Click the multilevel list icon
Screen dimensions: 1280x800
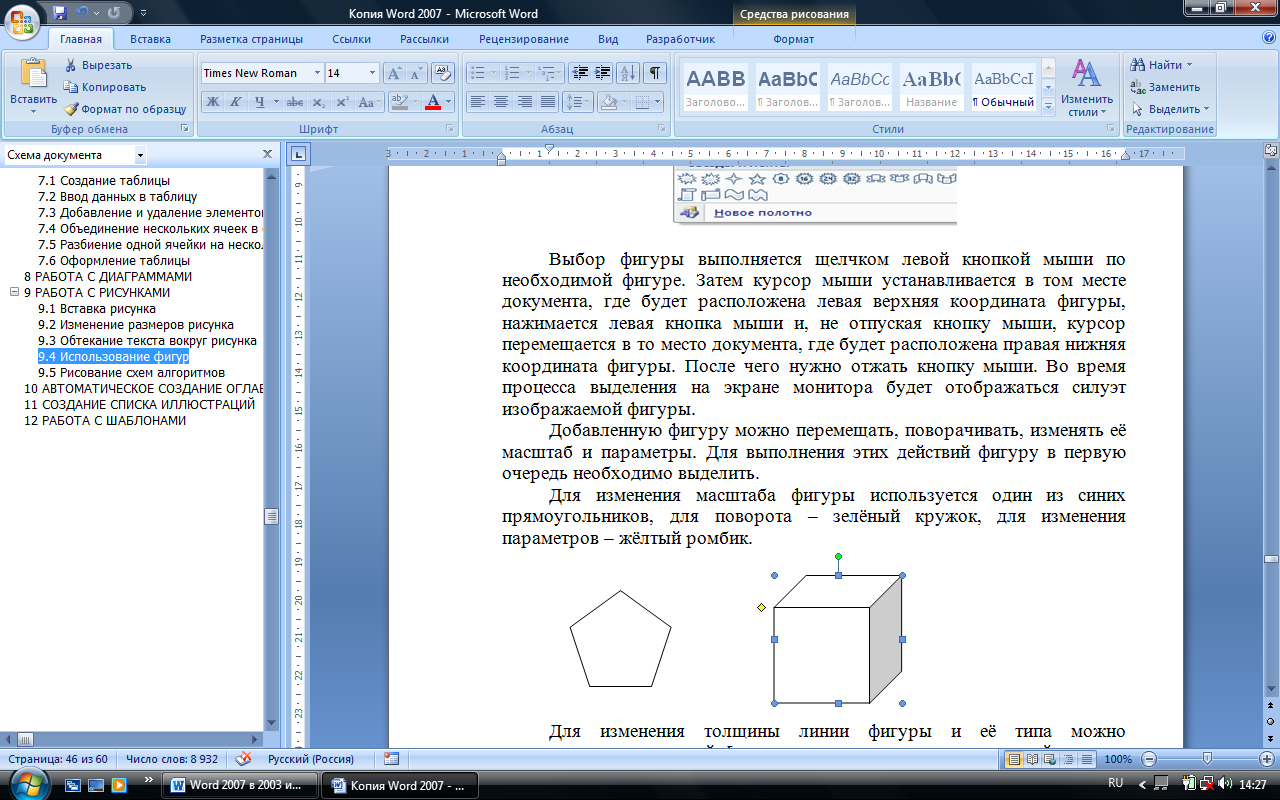[546, 73]
